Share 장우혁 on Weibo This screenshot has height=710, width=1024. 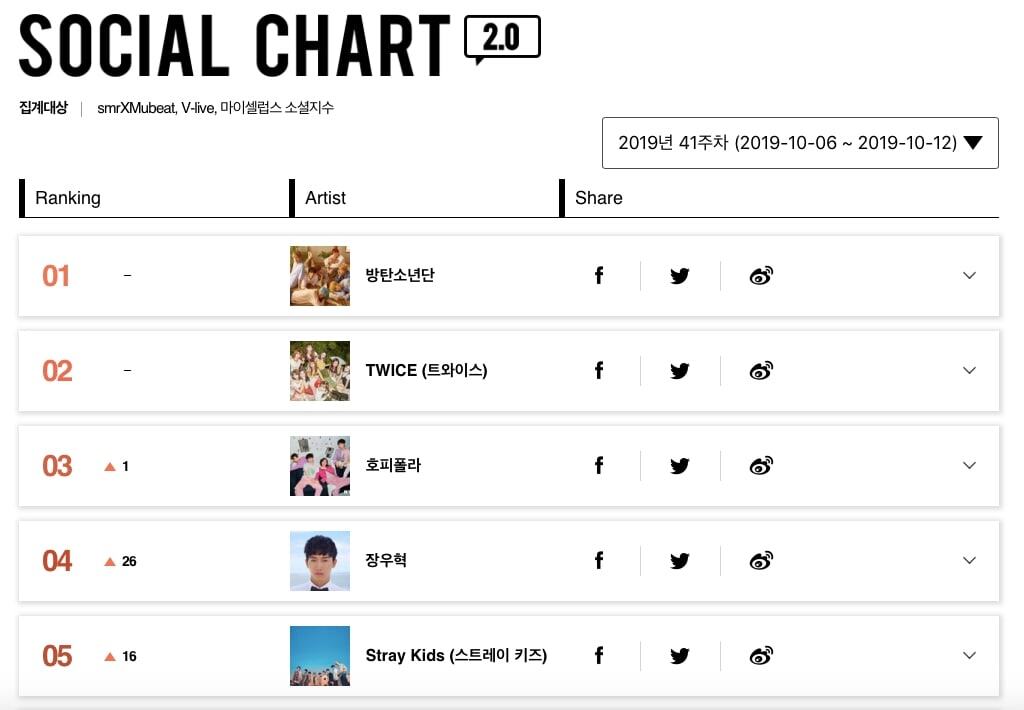point(761,561)
